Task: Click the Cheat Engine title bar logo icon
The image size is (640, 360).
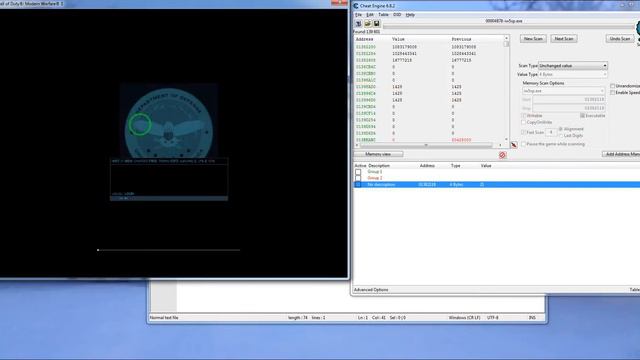Action: [x=356, y=6]
